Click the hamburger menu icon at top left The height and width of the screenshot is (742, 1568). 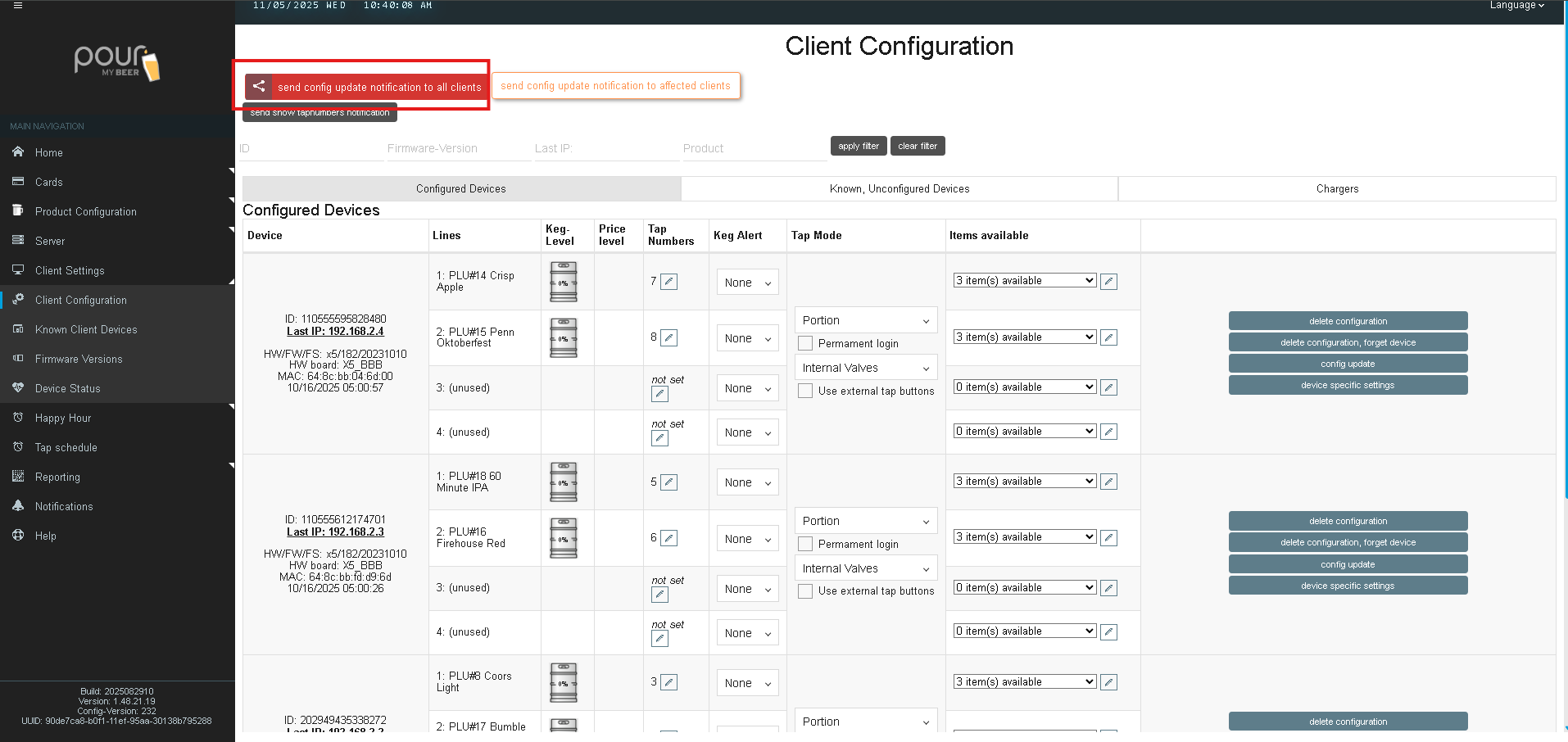tap(18, 5)
